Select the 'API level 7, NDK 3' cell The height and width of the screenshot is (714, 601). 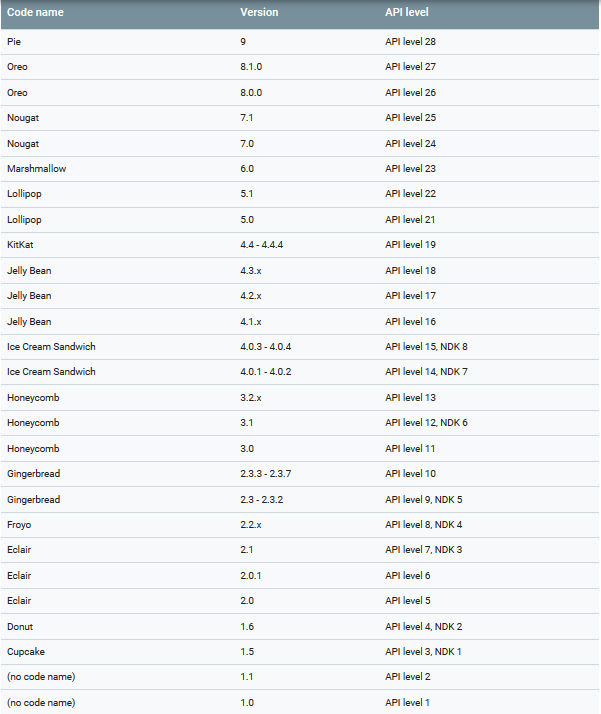point(423,550)
